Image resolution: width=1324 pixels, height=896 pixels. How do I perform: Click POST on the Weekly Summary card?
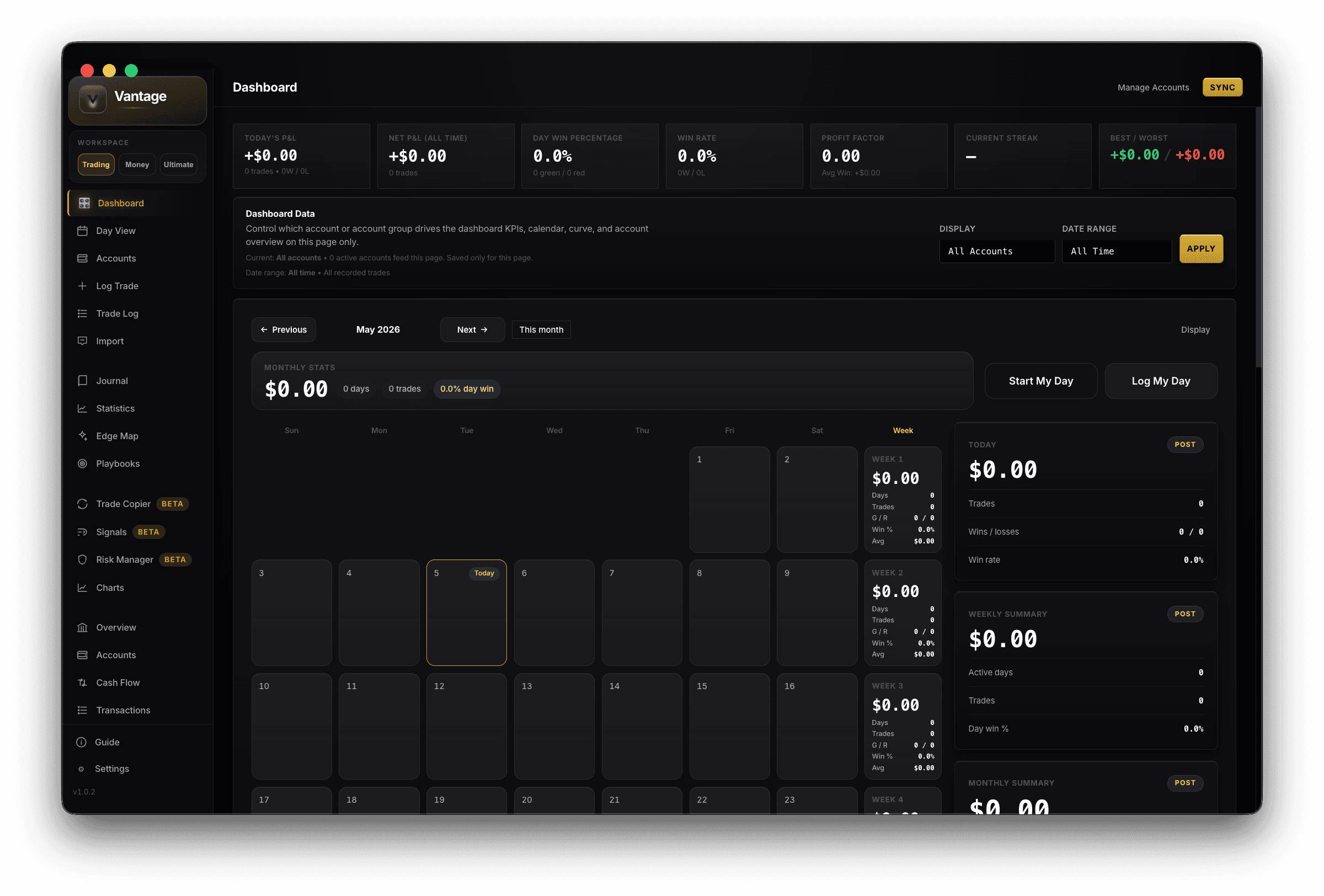point(1184,614)
